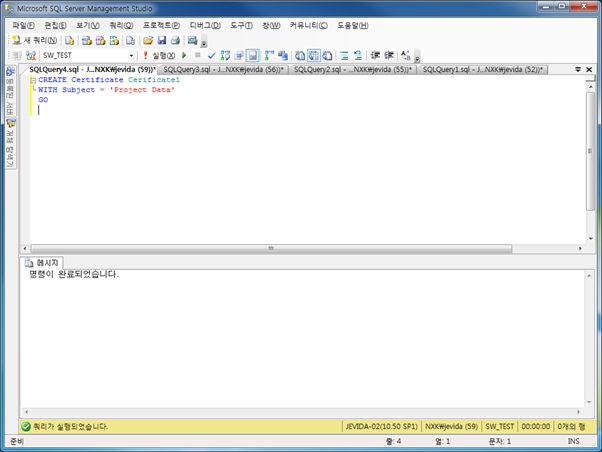Select the SQLQuery4.sql tab
Viewport: 602px width, 452px height.
[x=92, y=70]
